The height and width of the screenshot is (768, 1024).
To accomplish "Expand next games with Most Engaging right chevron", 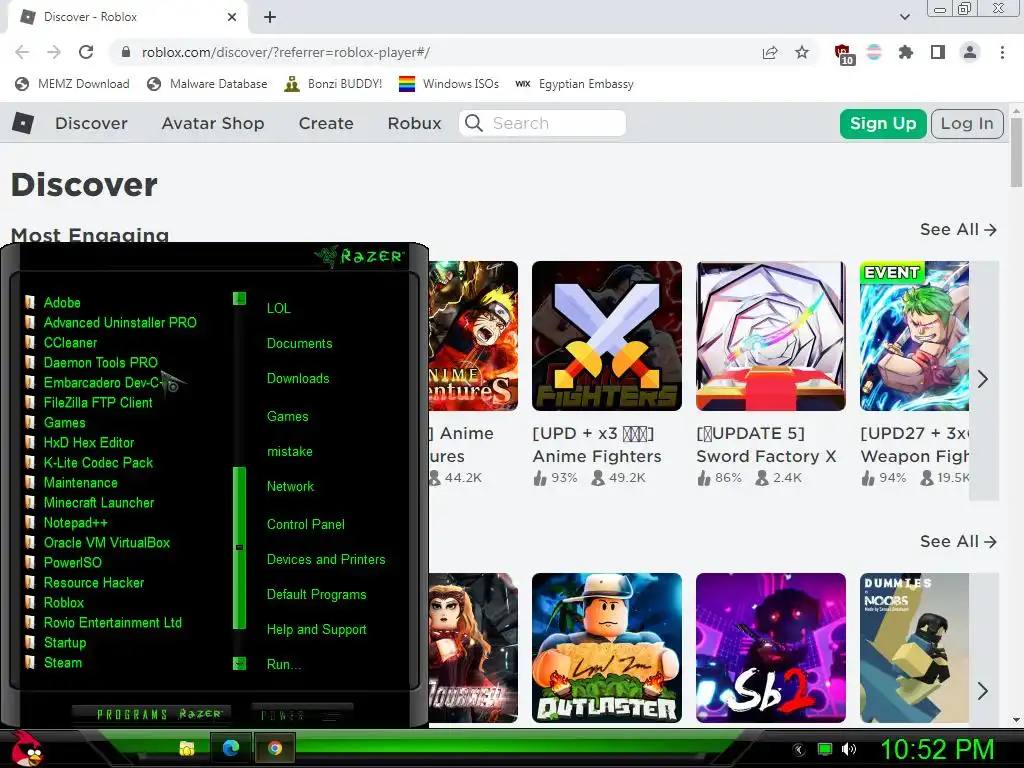I will point(984,379).
